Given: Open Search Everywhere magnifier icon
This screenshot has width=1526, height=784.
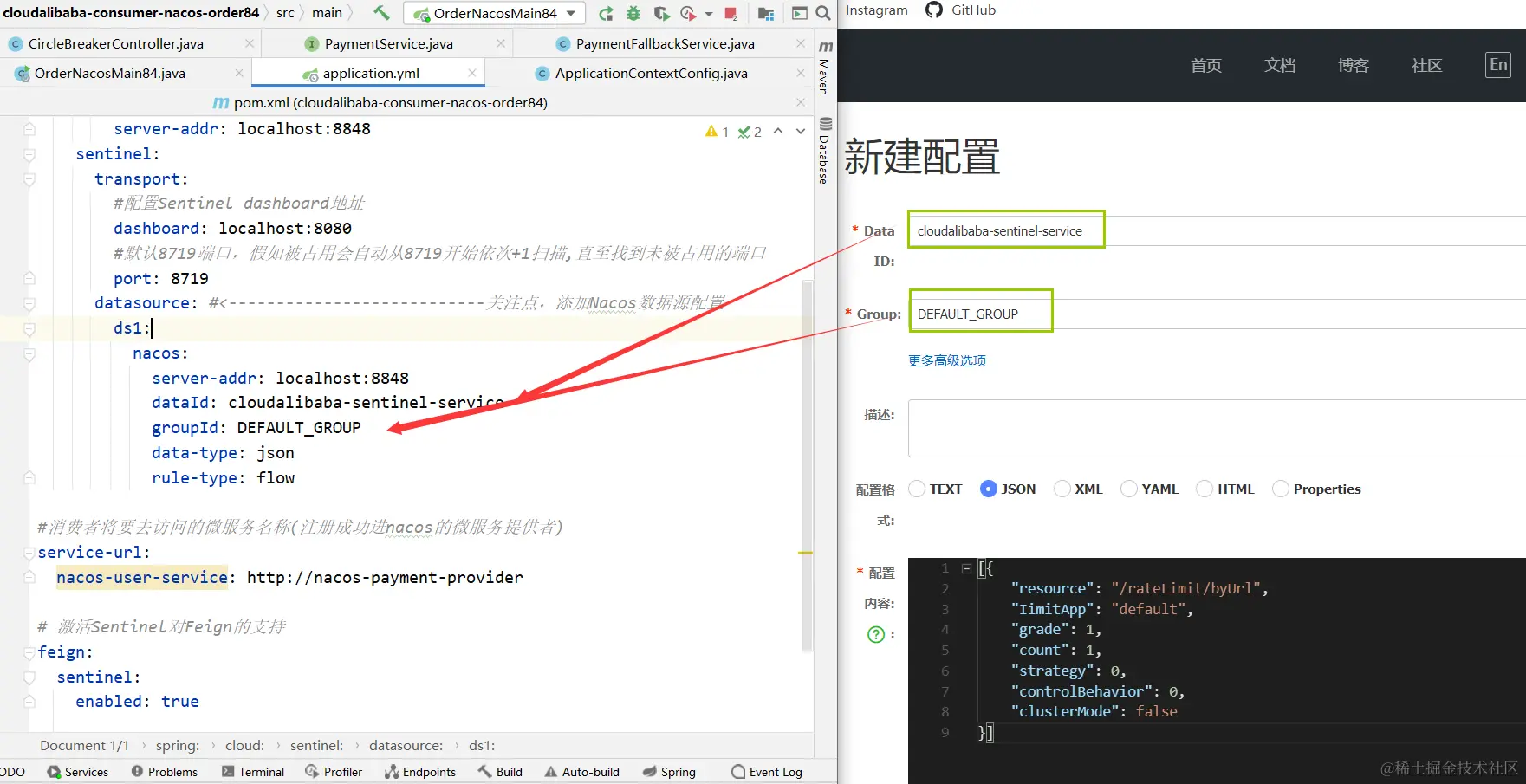Looking at the screenshot, I should [x=823, y=13].
